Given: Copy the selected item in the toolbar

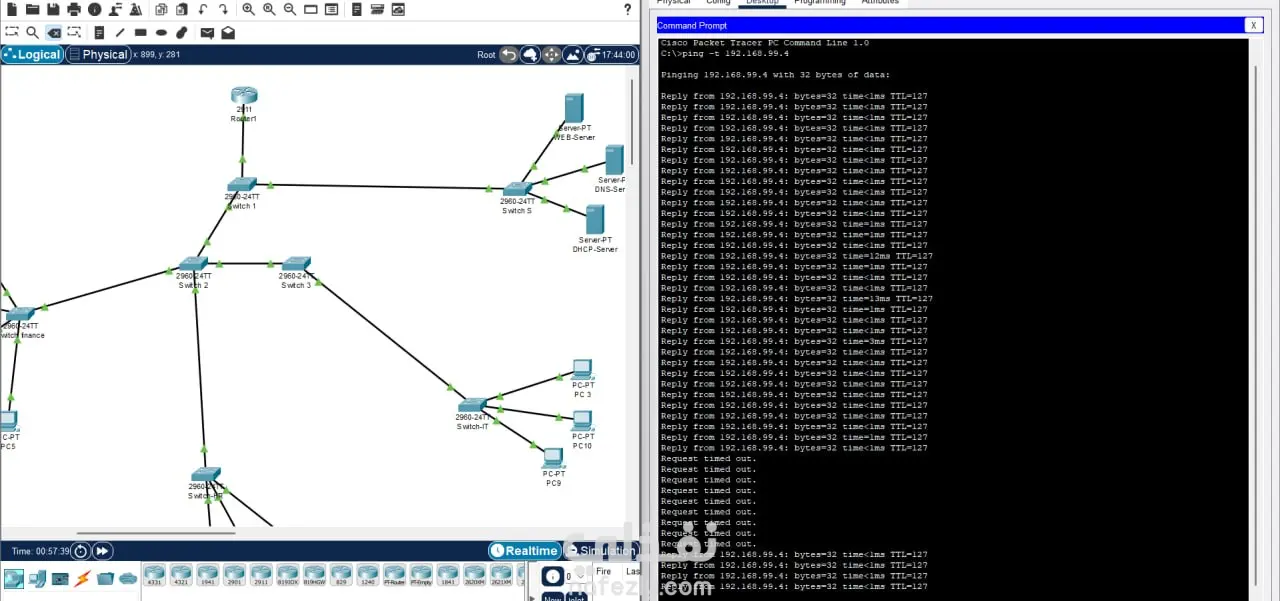Looking at the screenshot, I should pos(161,9).
